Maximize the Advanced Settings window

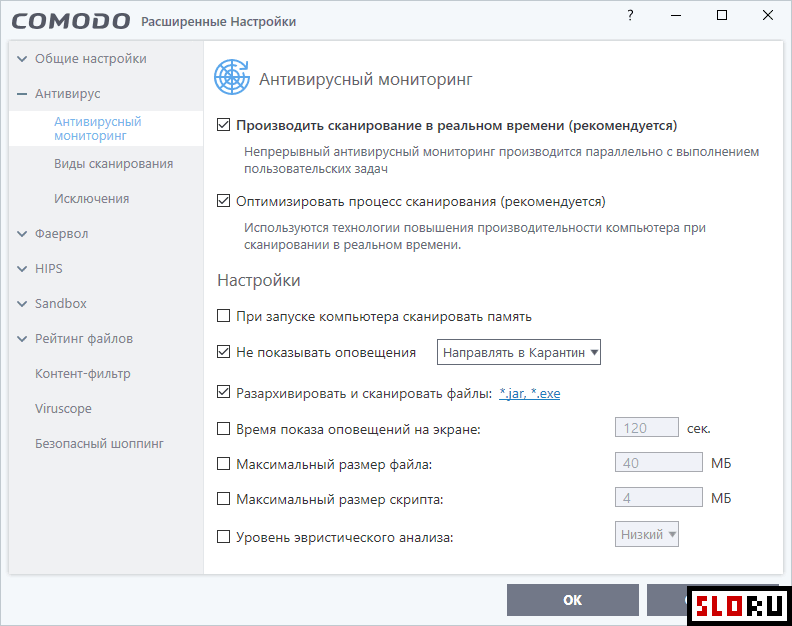point(722,15)
